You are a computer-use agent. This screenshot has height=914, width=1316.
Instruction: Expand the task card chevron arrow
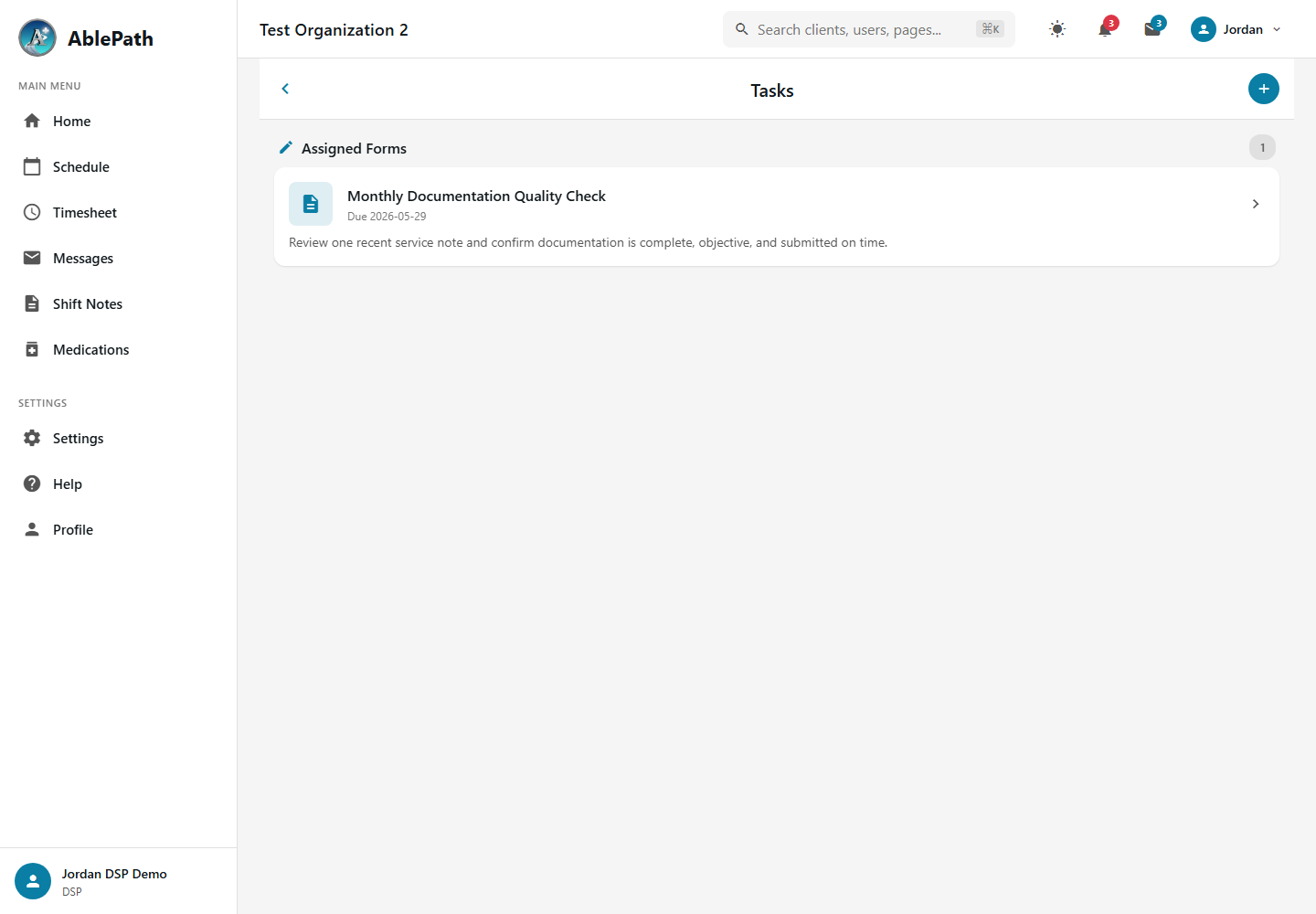pyautogui.click(x=1256, y=204)
